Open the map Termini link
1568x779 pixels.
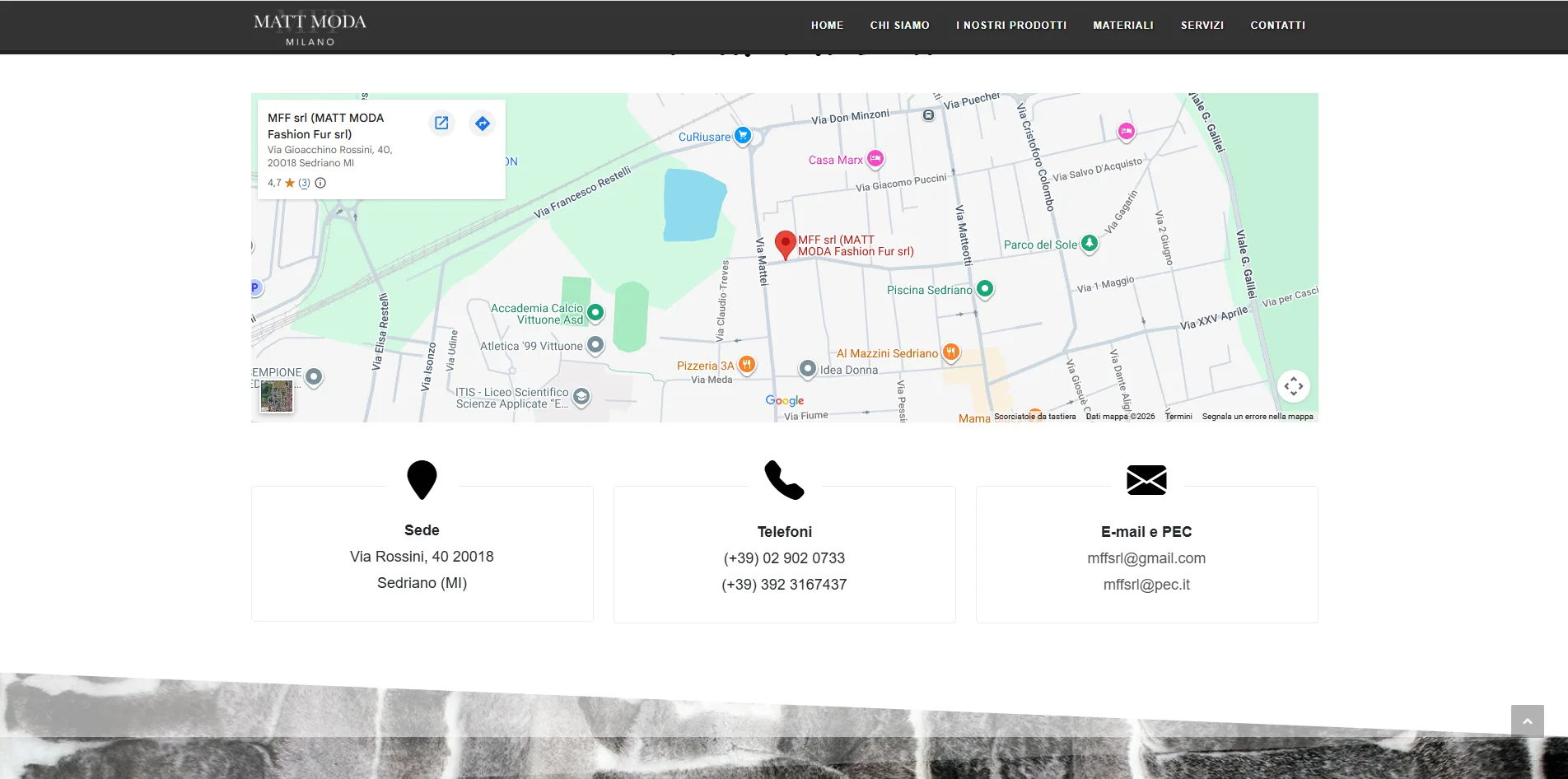1178,417
